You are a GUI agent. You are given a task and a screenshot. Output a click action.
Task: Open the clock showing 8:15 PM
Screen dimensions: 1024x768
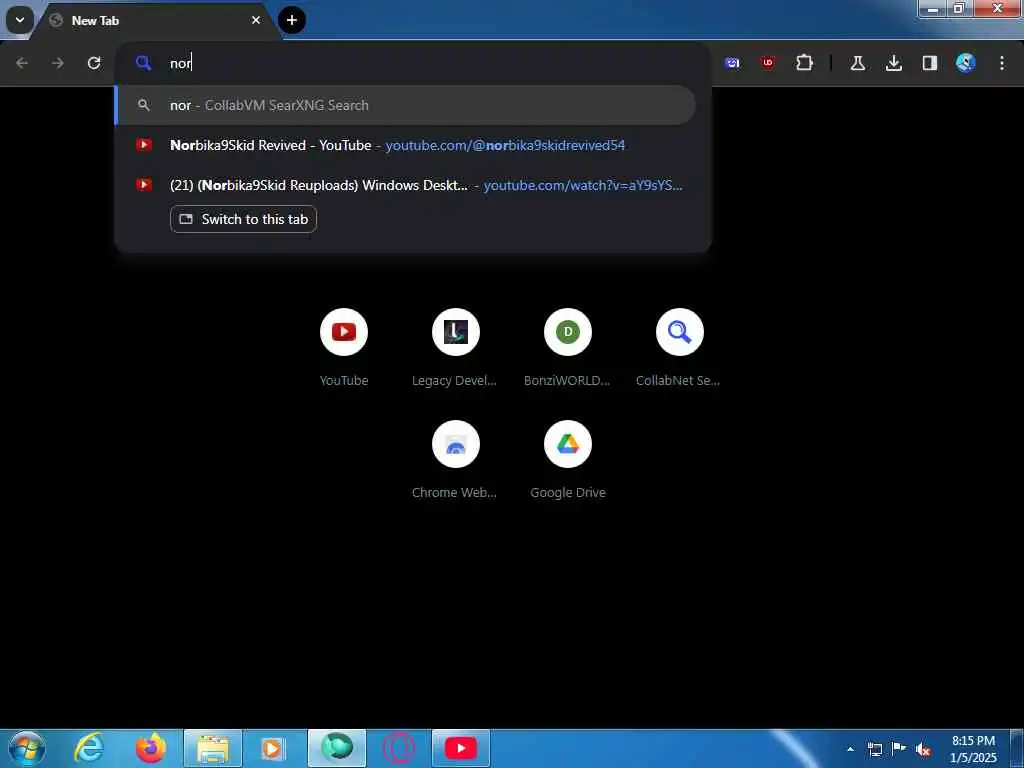973,749
